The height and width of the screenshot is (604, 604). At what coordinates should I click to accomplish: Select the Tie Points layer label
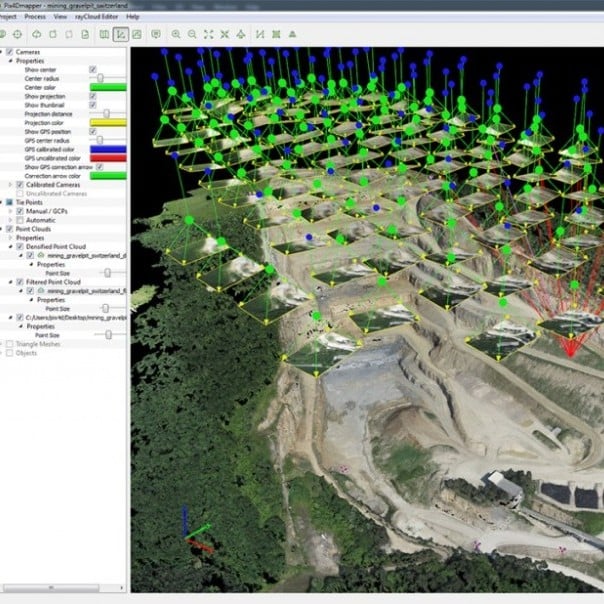pyautogui.click(x=27, y=202)
